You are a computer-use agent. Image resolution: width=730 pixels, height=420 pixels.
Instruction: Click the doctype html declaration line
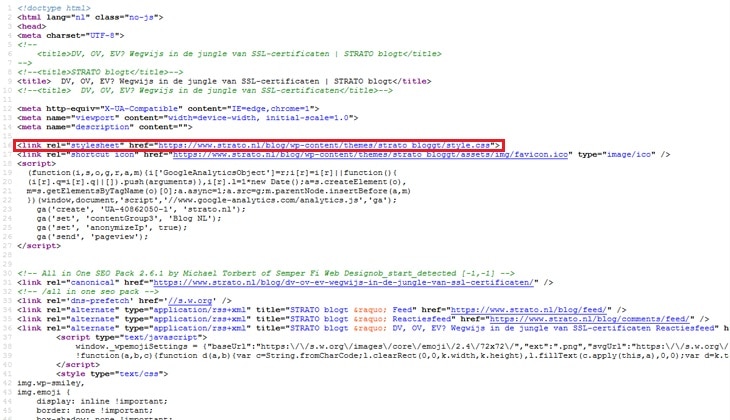(54, 8)
